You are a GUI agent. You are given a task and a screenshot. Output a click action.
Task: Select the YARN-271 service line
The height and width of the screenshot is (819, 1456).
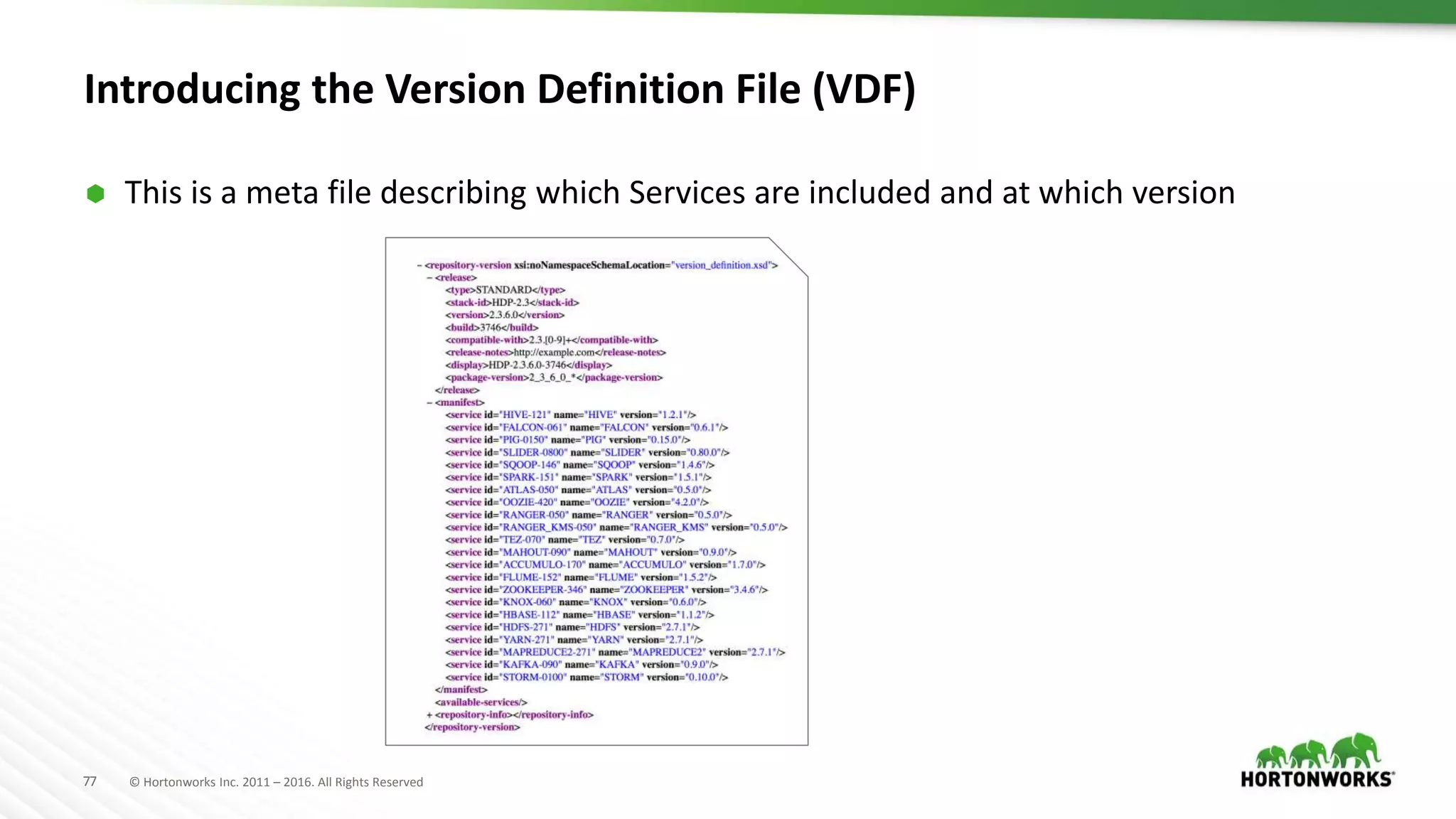coord(574,640)
